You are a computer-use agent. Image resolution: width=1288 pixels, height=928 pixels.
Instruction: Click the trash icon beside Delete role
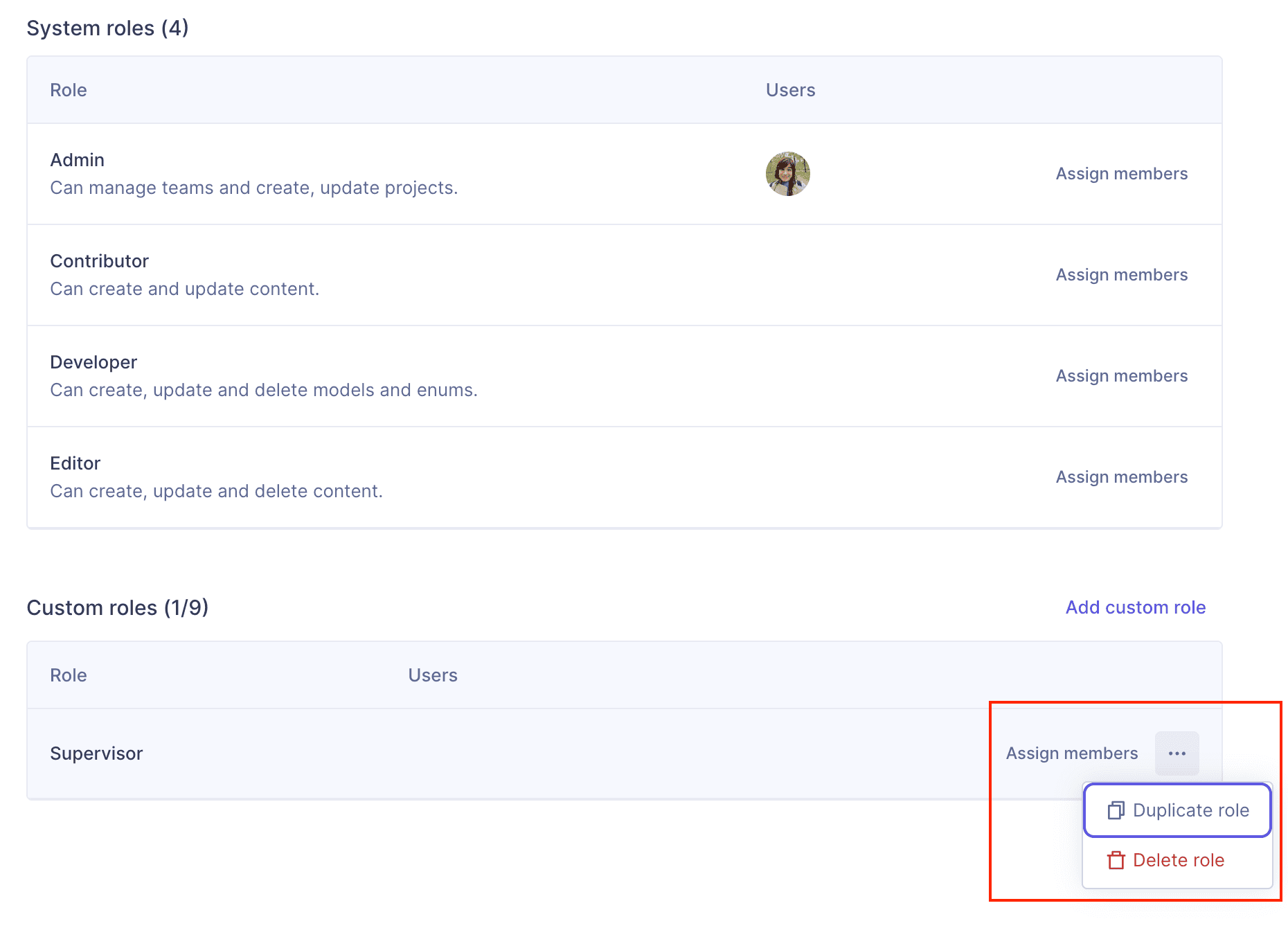click(1116, 860)
